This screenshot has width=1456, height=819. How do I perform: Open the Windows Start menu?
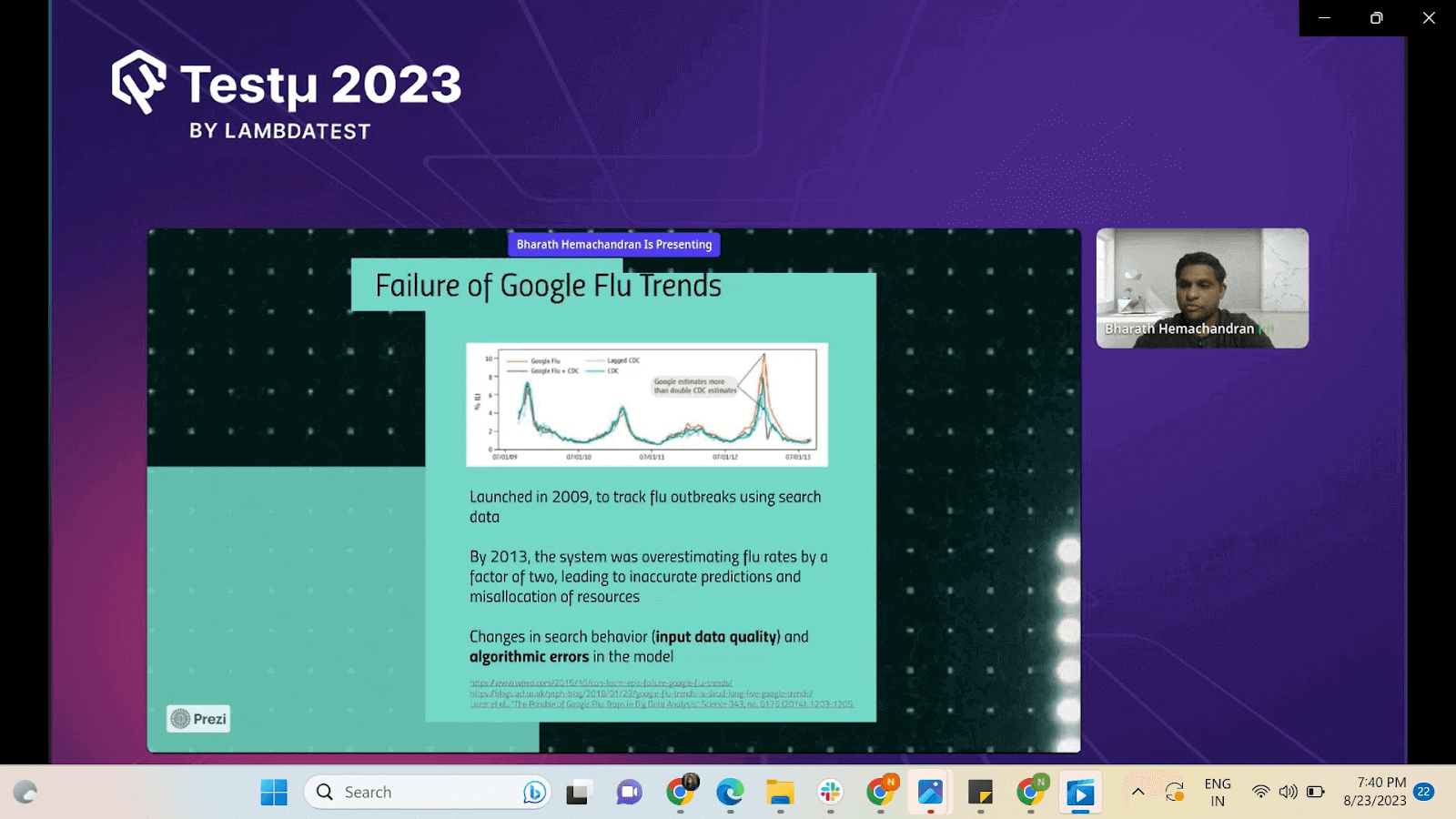pos(274,792)
